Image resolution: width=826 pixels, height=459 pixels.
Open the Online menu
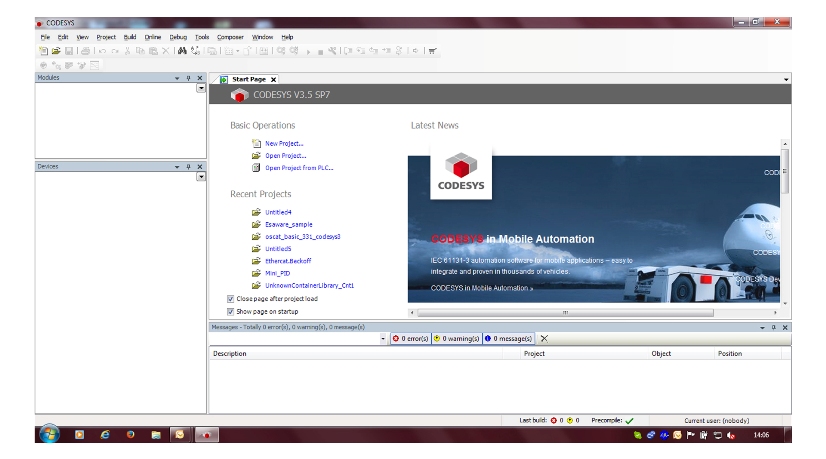pyautogui.click(x=153, y=37)
